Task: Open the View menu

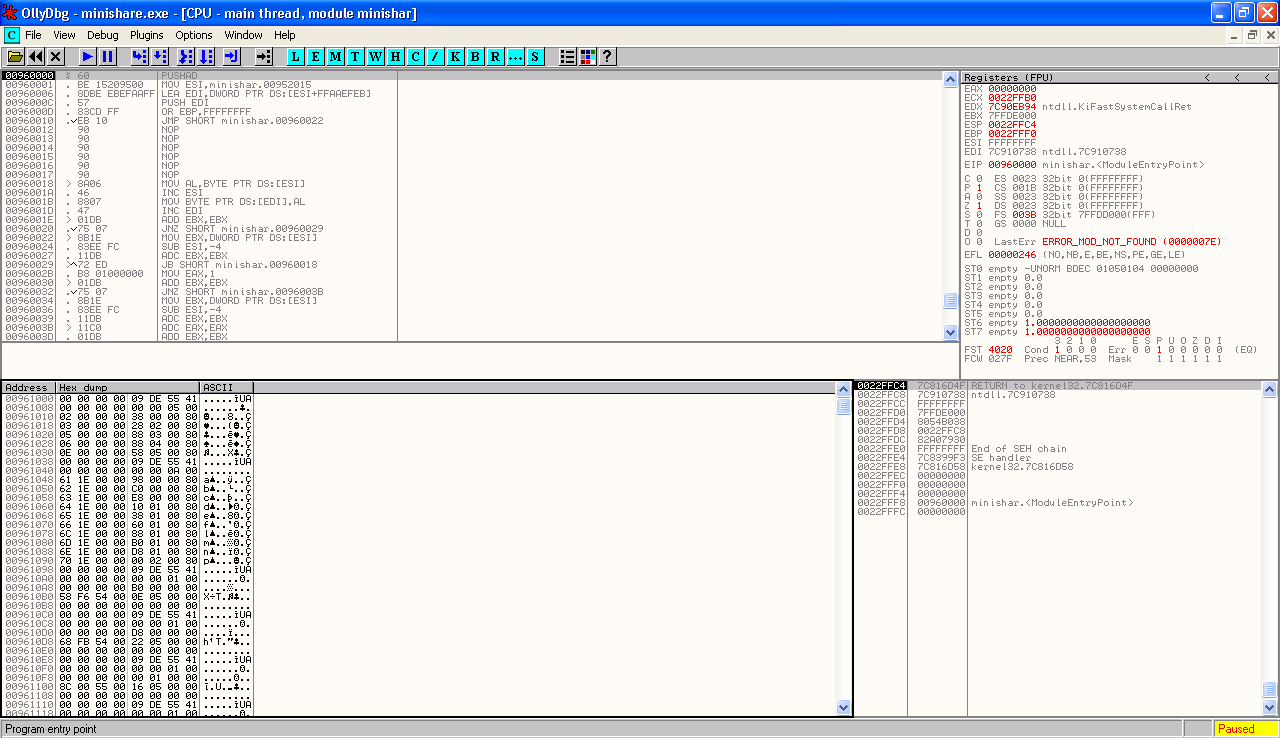Action: click(64, 35)
